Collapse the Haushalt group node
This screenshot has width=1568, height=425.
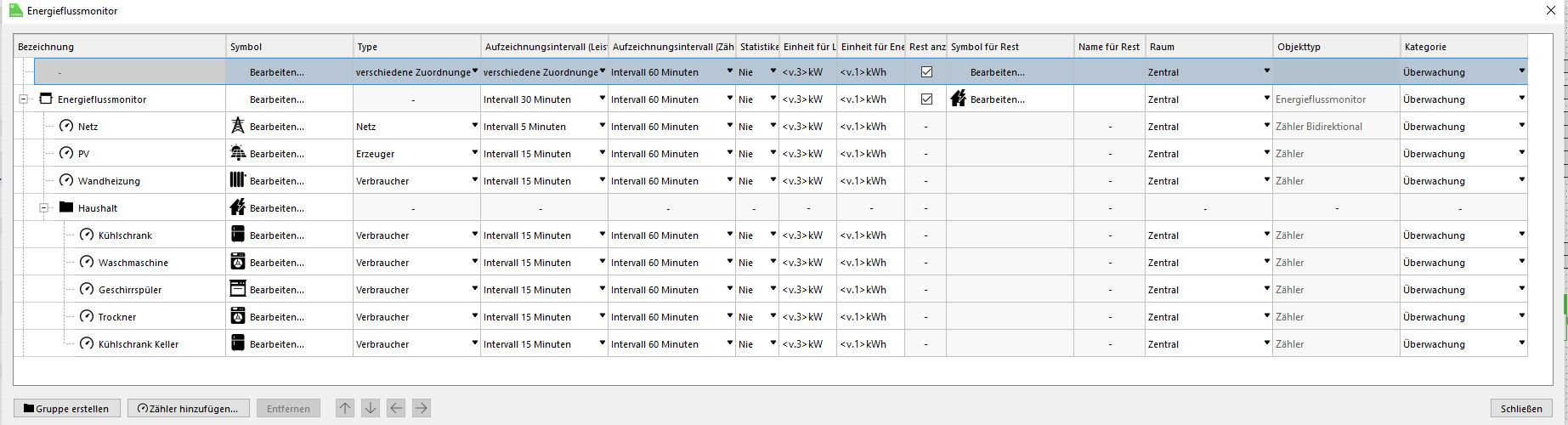pos(44,208)
